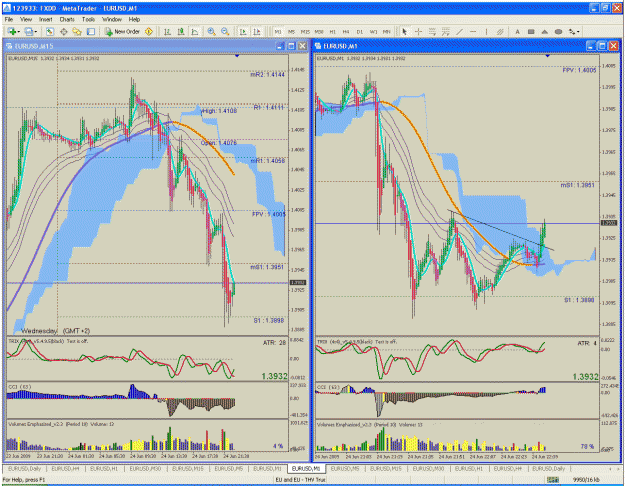This screenshot has height=486, width=625.
Task: Select the ellipse shape tool
Action: coord(558,31)
